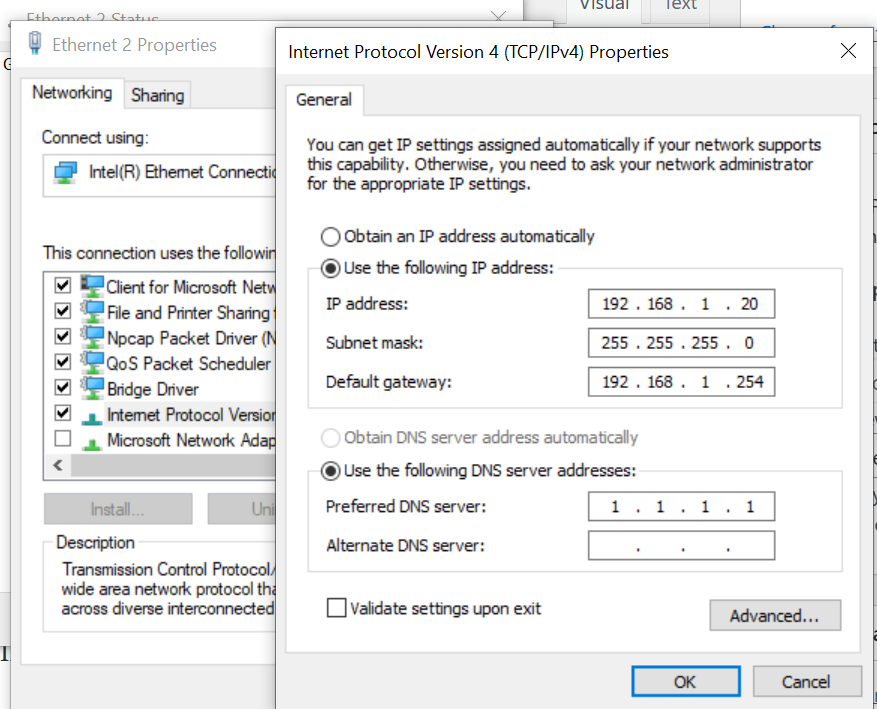This screenshot has height=709, width=877.
Task: Click the Intel Ethernet adapter icon
Action: tap(66, 172)
